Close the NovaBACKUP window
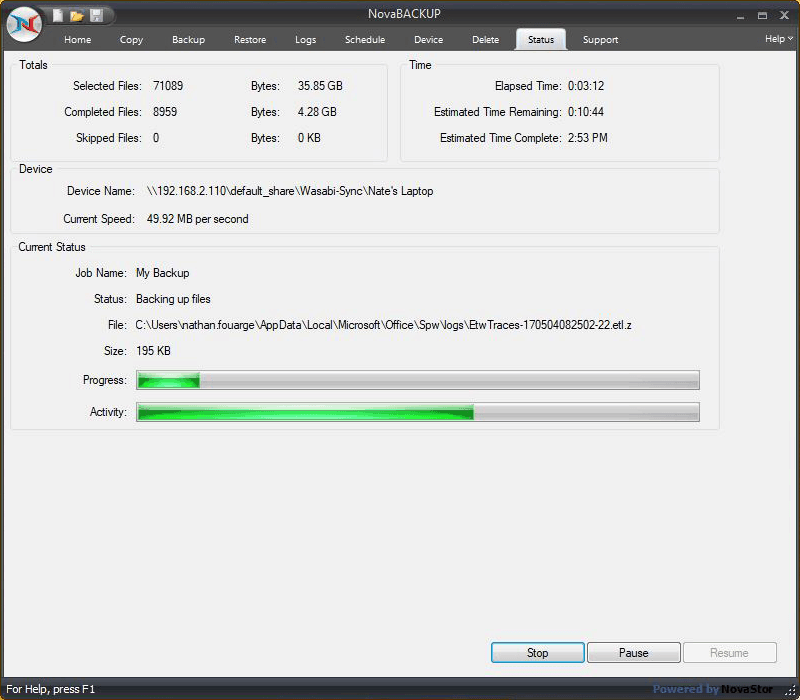This screenshot has width=800, height=700. pyautogui.click(x=785, y=15)
